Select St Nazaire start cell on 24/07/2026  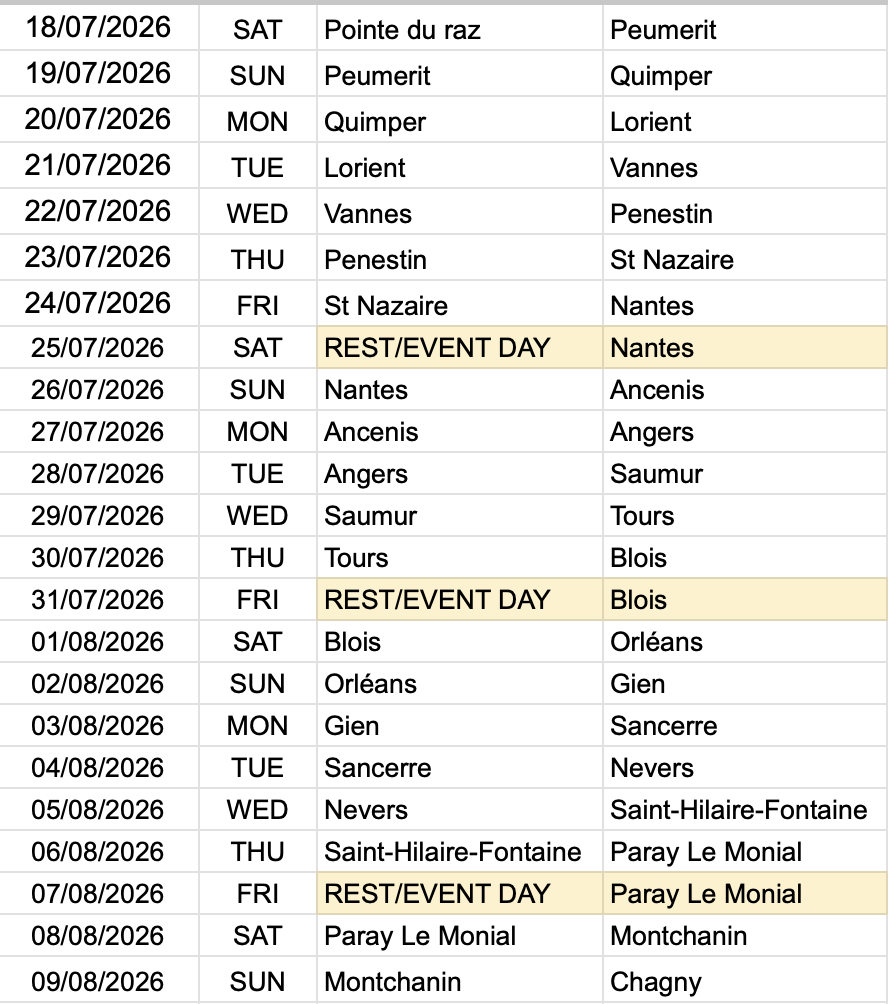[460, 305]
